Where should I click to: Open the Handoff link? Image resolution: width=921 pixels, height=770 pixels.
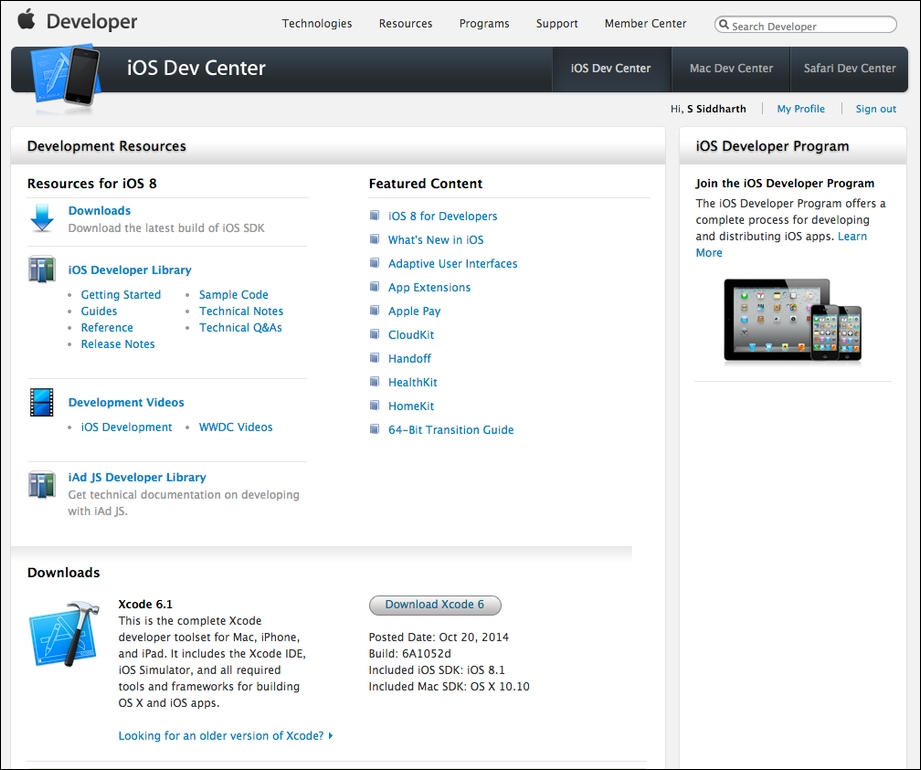409,358
